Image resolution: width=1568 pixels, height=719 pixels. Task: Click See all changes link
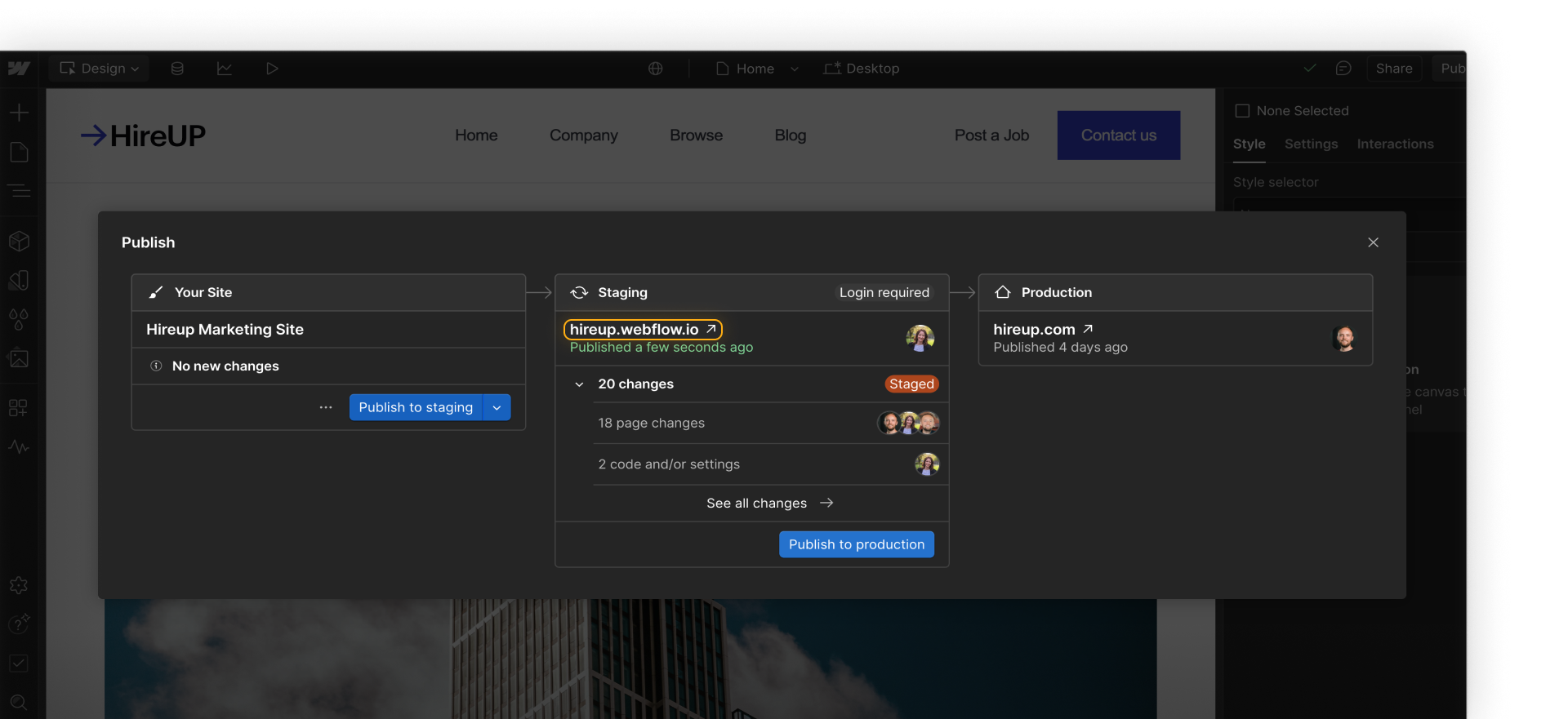click(x=769, y=503)
